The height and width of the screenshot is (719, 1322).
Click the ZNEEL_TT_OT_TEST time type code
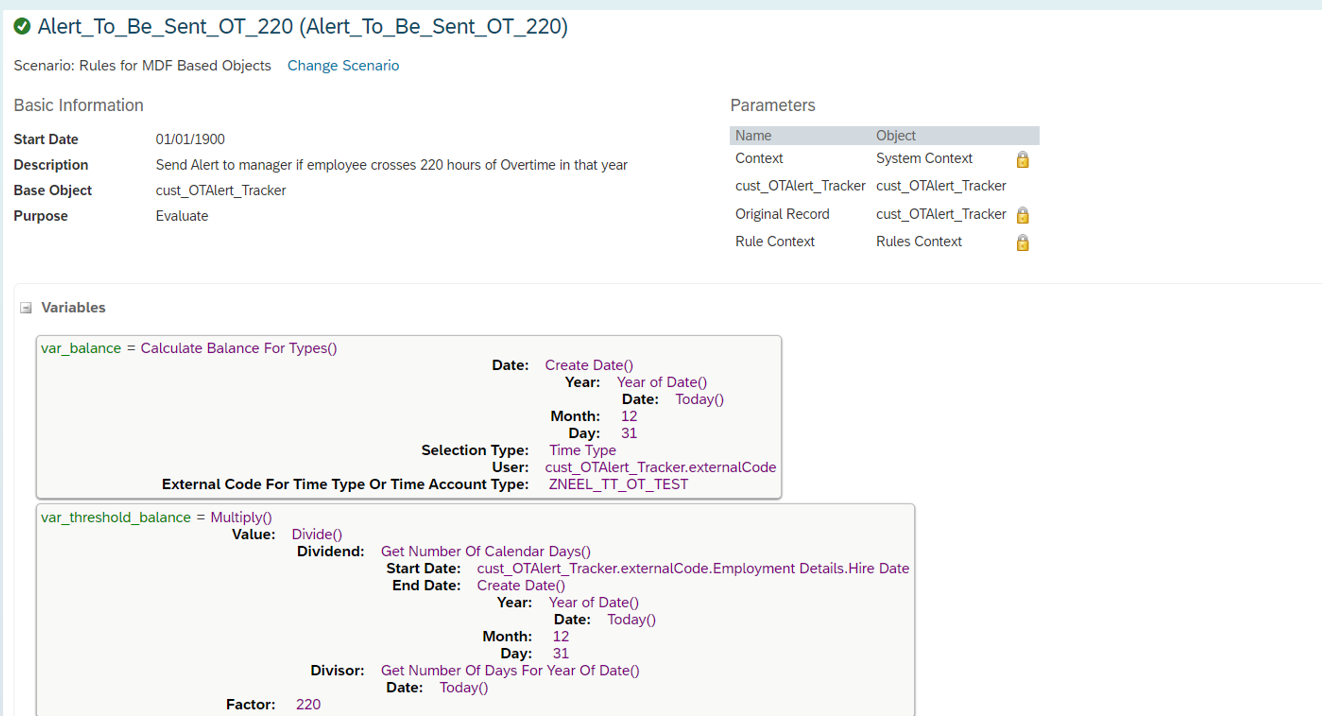pyautogui.click(x=618, y=484)
